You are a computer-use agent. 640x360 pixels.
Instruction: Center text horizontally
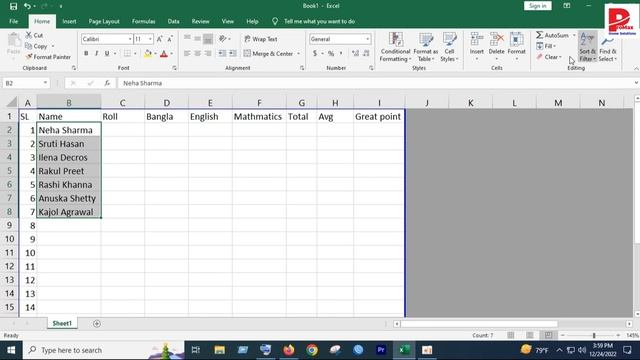198,53
